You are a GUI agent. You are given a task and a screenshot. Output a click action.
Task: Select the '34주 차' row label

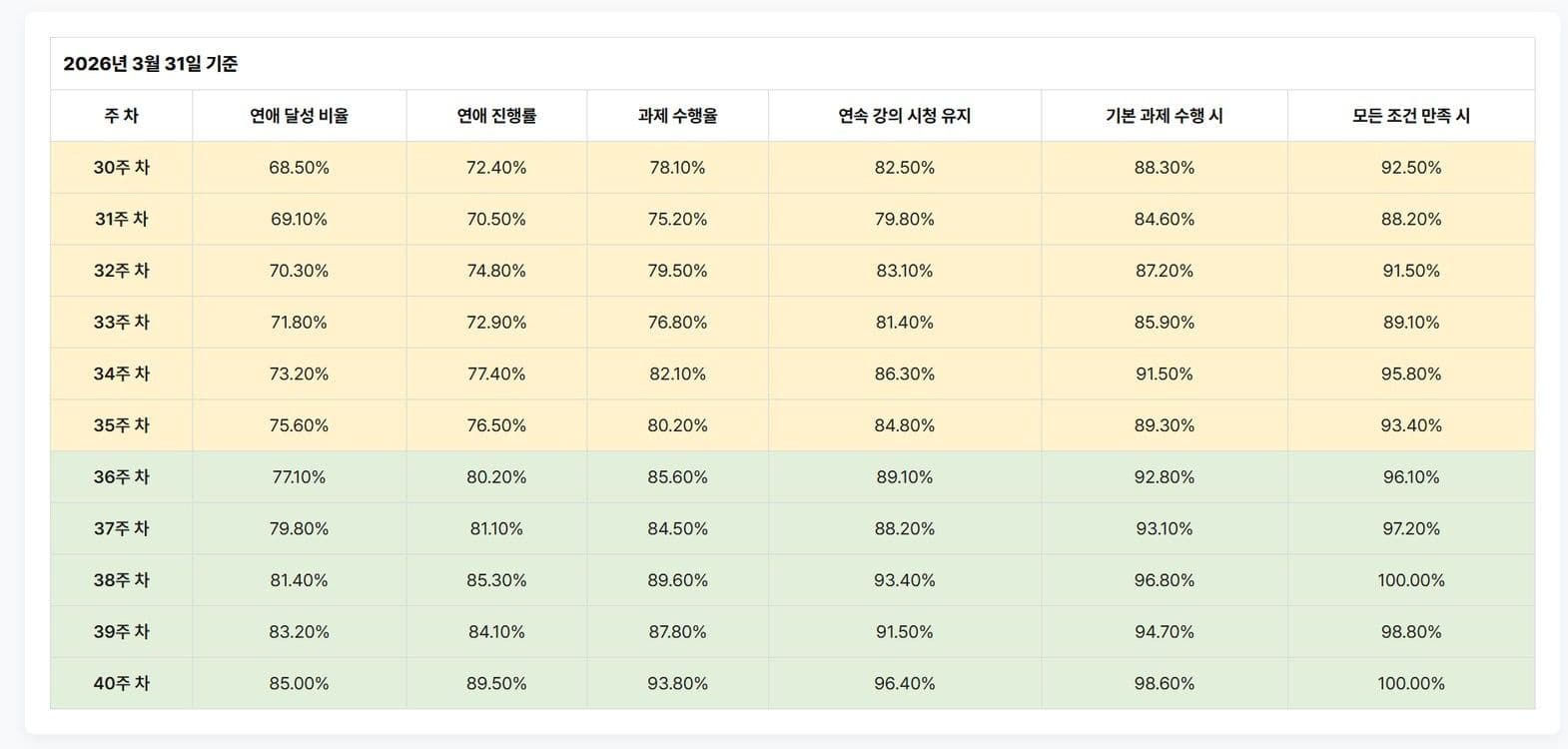pyautogui.click(x=121, y=374)
